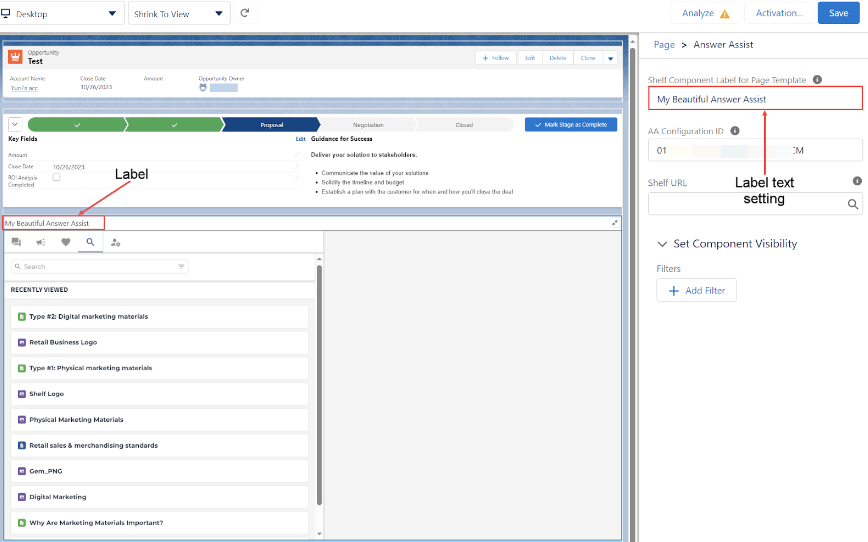Click the filter icon in the search box

(x=181, y=266)
